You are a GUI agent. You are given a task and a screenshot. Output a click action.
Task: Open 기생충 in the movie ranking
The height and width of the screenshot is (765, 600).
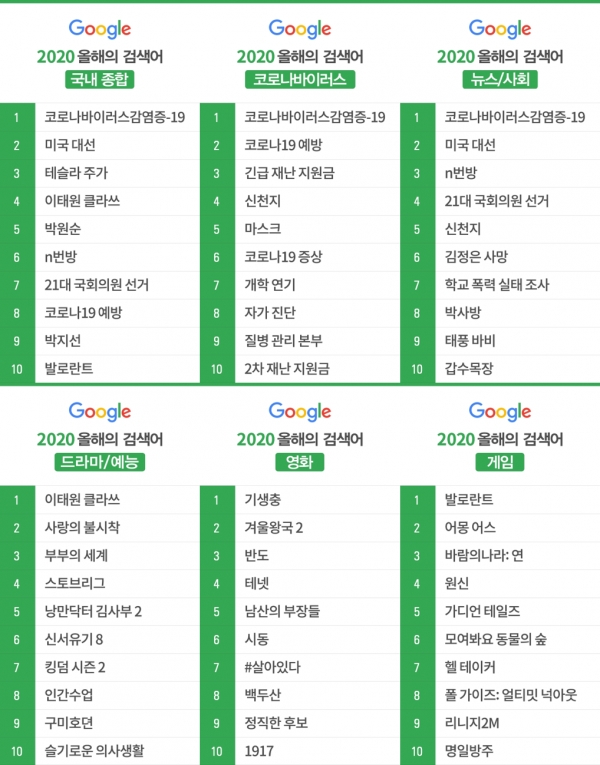point(262,500)
